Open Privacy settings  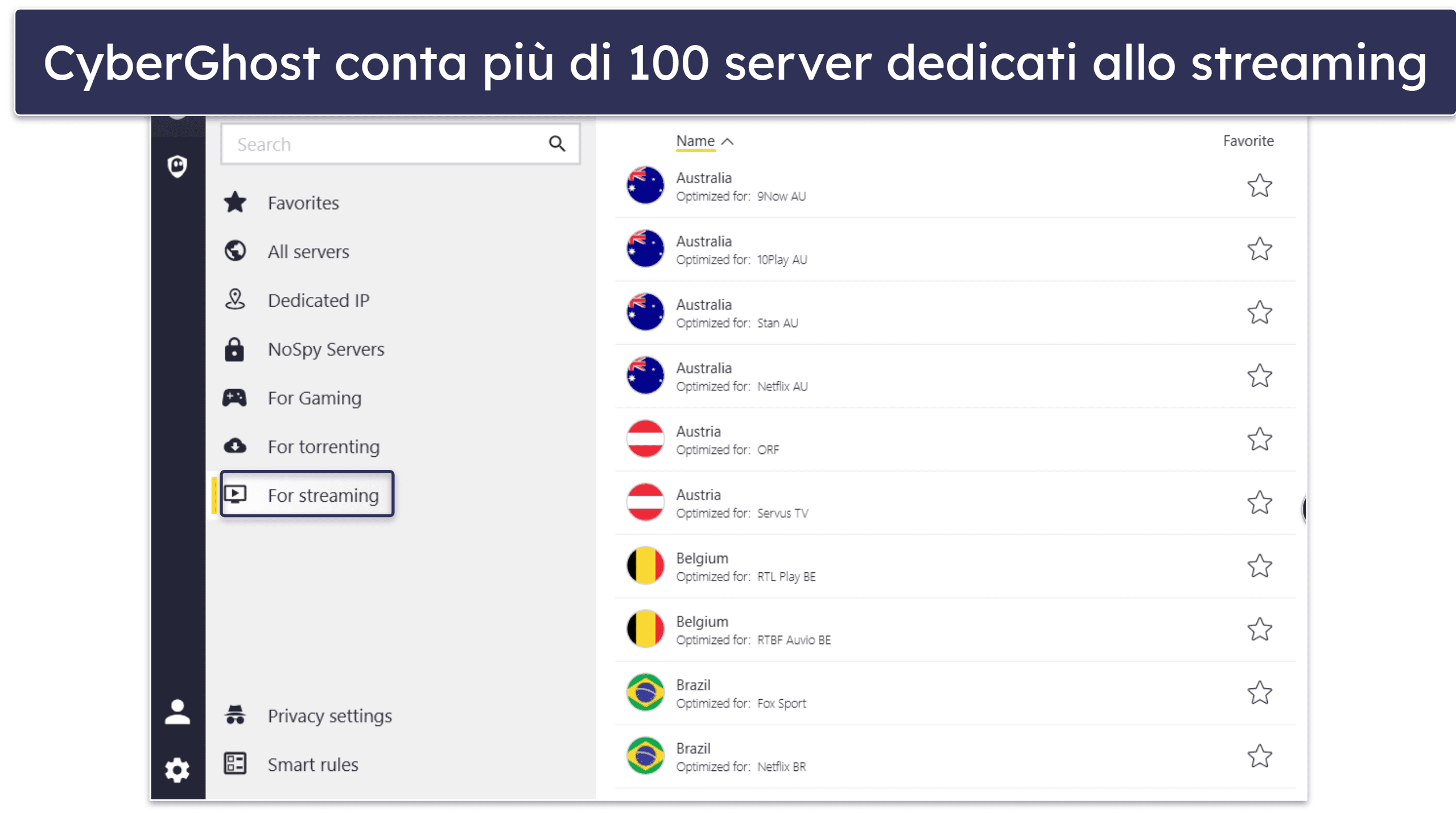(330, 716)
